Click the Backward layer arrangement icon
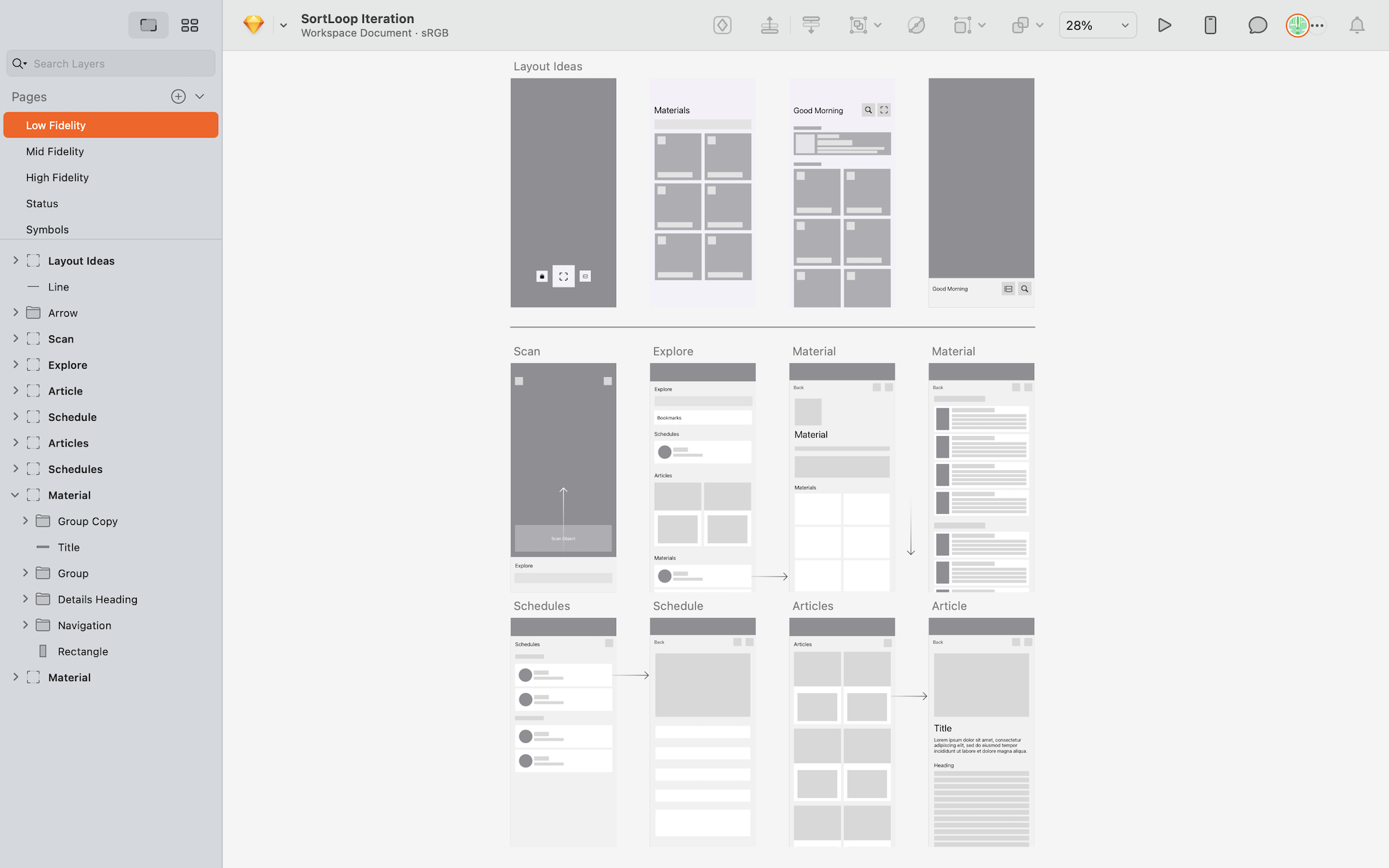1389x868 pixels. (810, 26)
